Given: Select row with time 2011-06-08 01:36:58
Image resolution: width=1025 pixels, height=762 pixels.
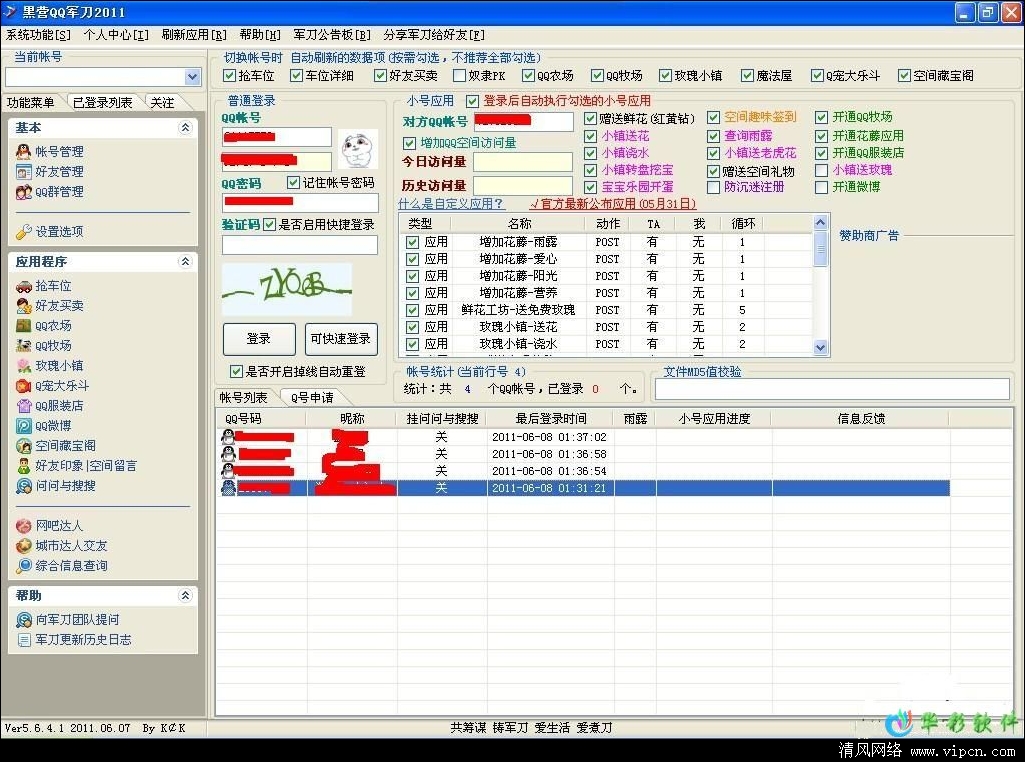Looking at the screenshot, I should (582, 454).
